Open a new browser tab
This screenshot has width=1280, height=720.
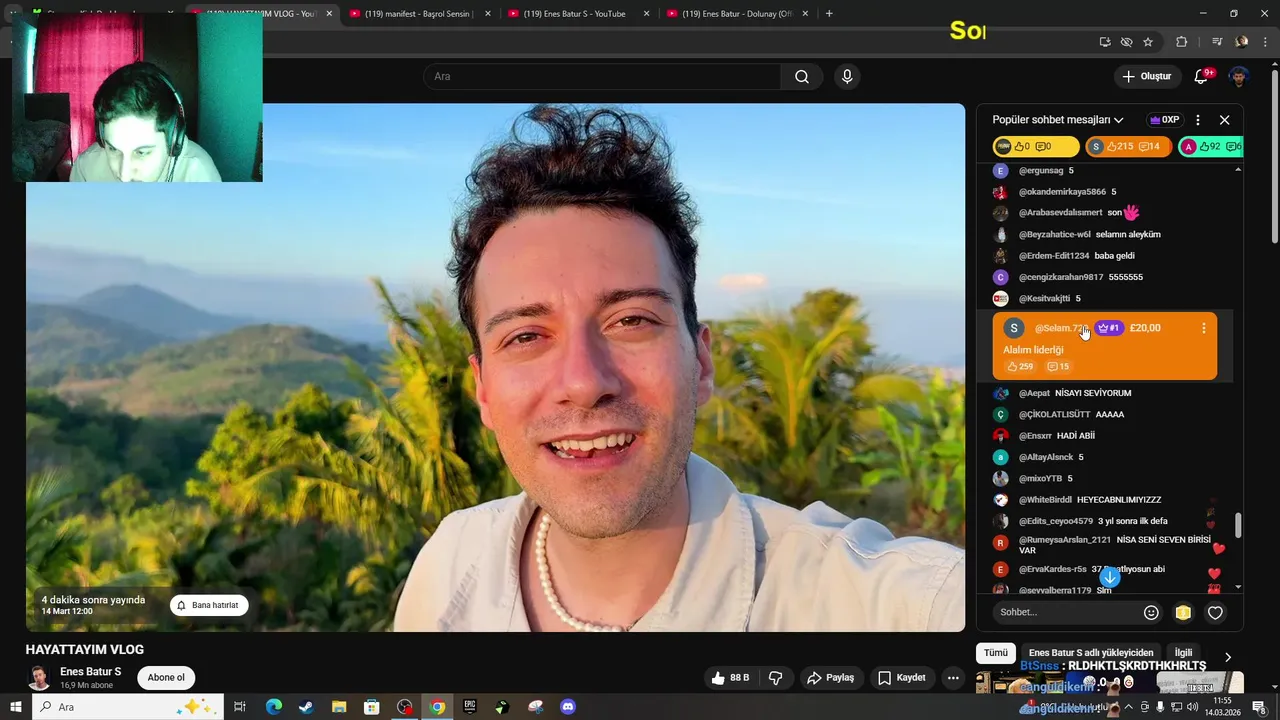(829, 14)
